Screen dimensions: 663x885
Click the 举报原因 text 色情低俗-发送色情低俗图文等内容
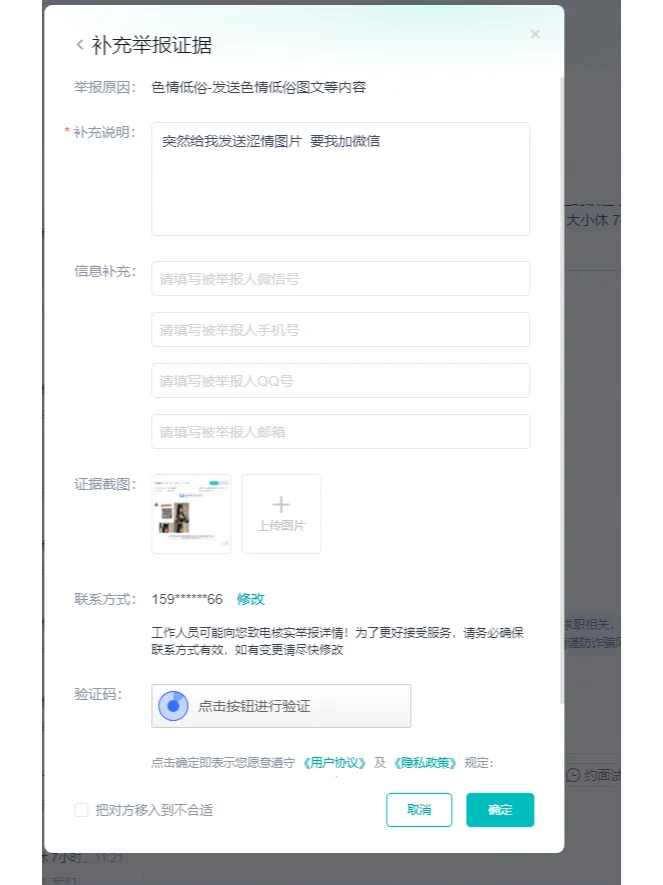258,87
